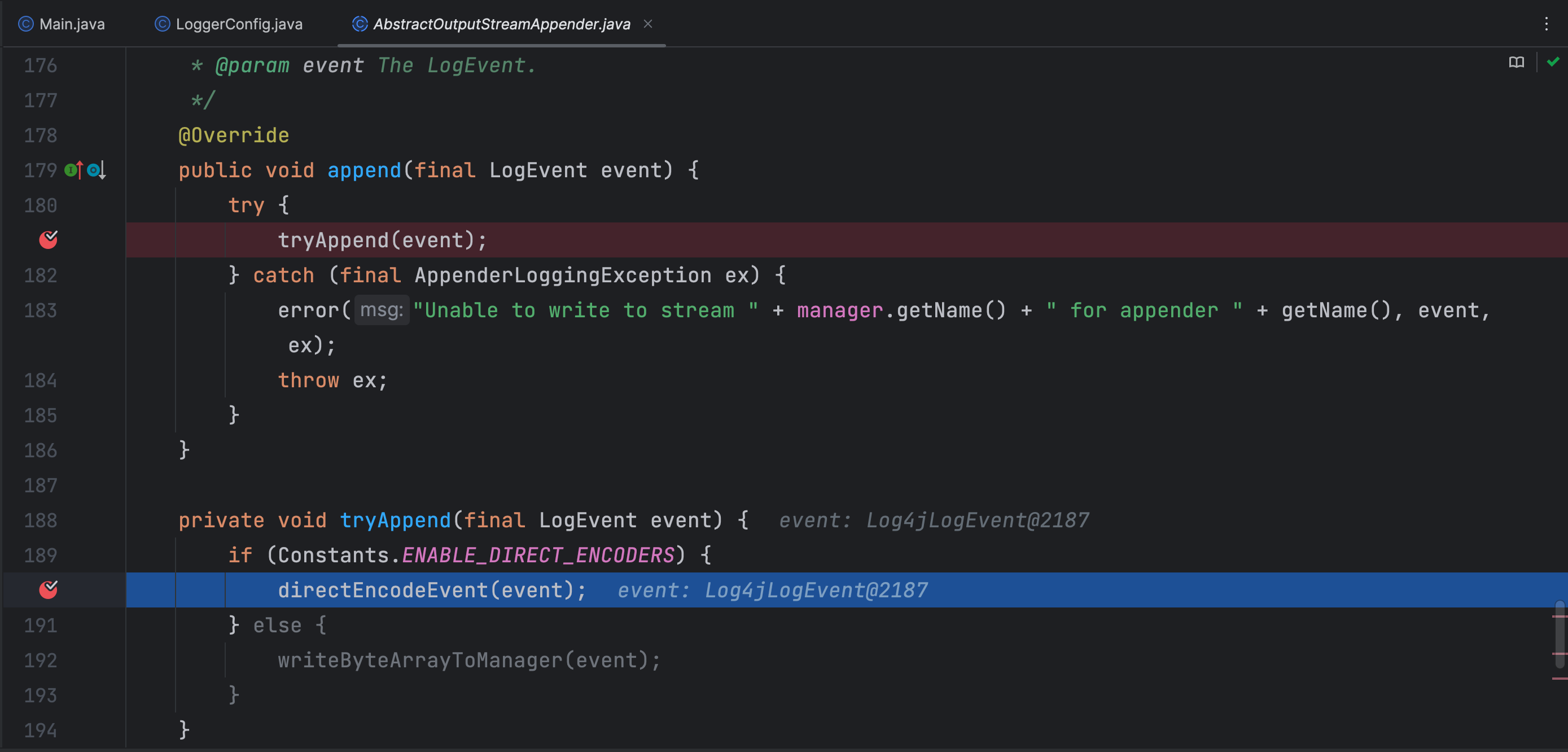Viewport: 1568px width, 752px height.
Task: Switch to the LoggerConfig.java tab
Action: (x=229, y=24)
